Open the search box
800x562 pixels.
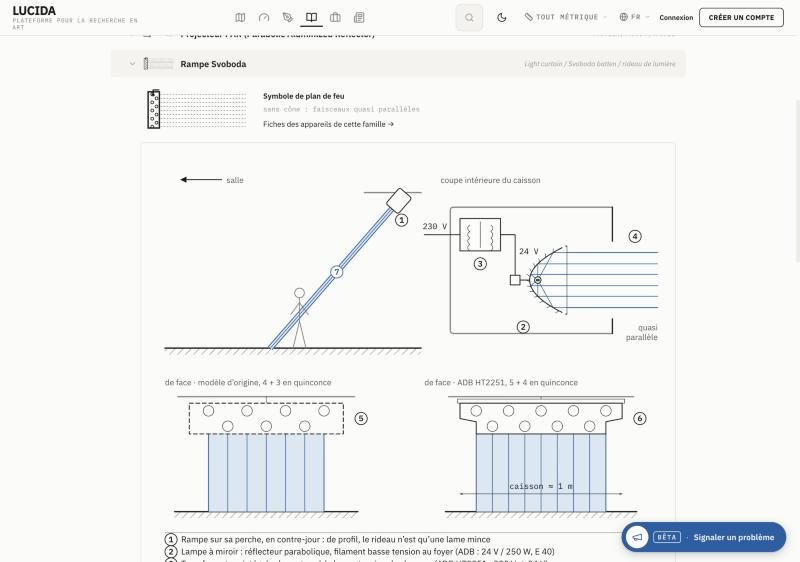tap(469, 17)
